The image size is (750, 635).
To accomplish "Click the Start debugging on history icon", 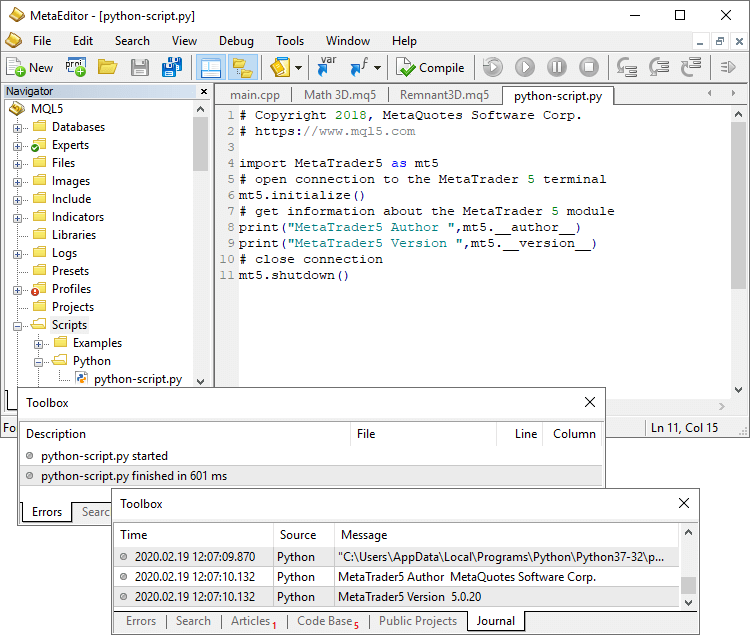I will pos(493,67).
